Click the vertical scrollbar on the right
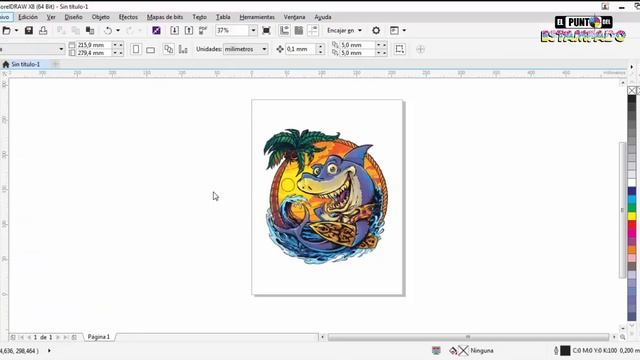Screen dimensions: 640x360 click(622, 210)
